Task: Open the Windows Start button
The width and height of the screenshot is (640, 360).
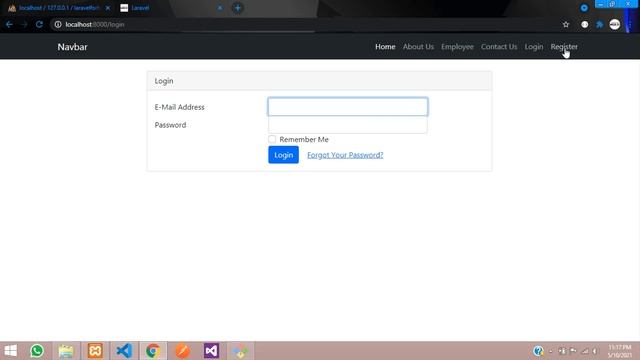Action: [11, 351]
